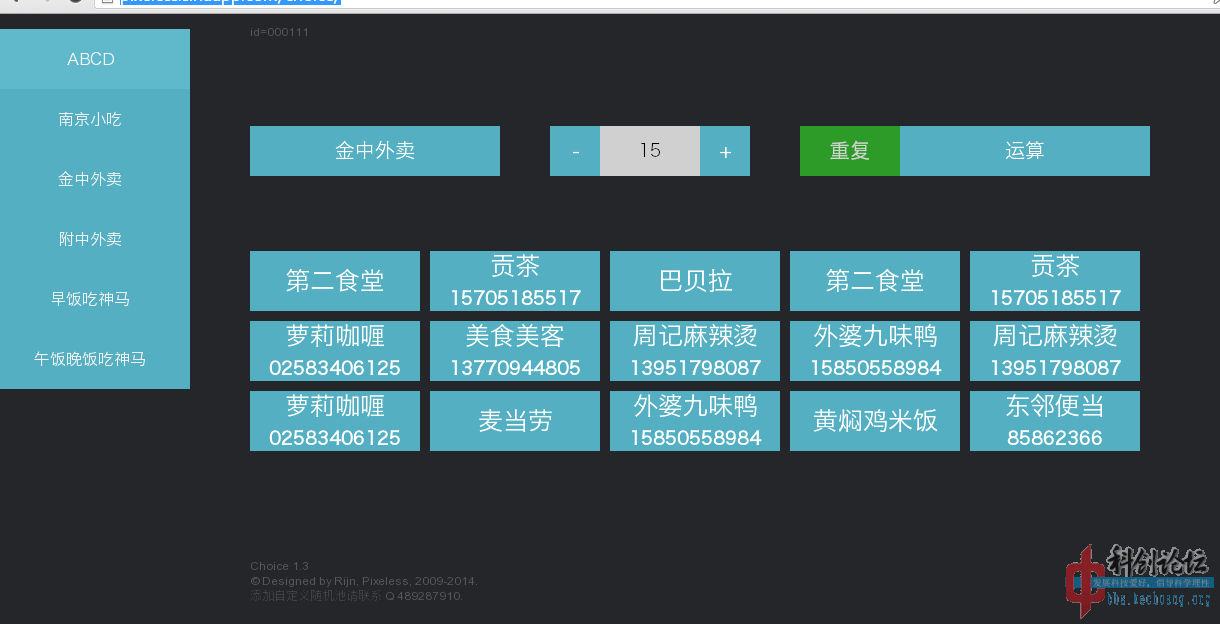Decrease the count with the minus button

(575, 151)
